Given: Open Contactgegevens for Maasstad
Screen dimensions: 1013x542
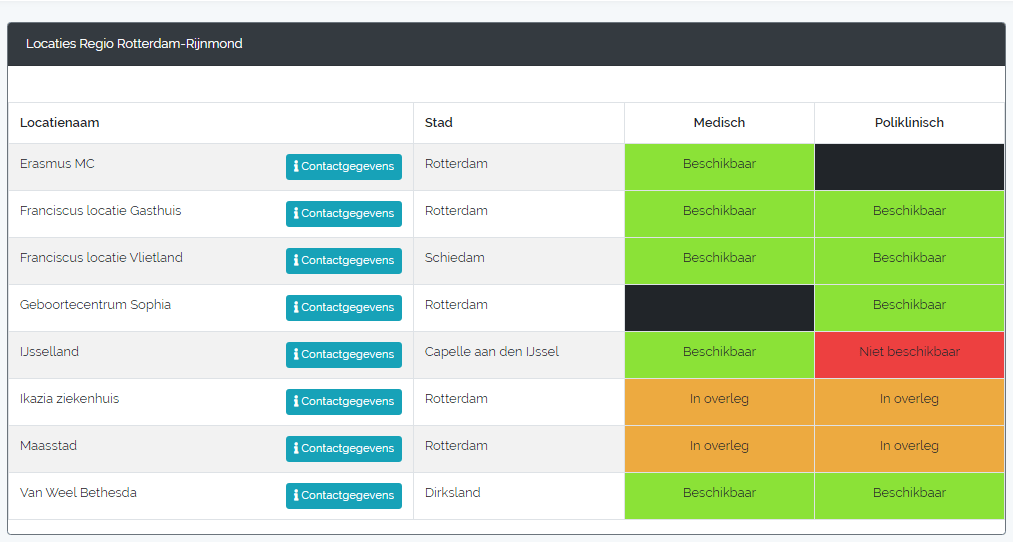Looking at the screenshot, I should [x=344, y=449].
